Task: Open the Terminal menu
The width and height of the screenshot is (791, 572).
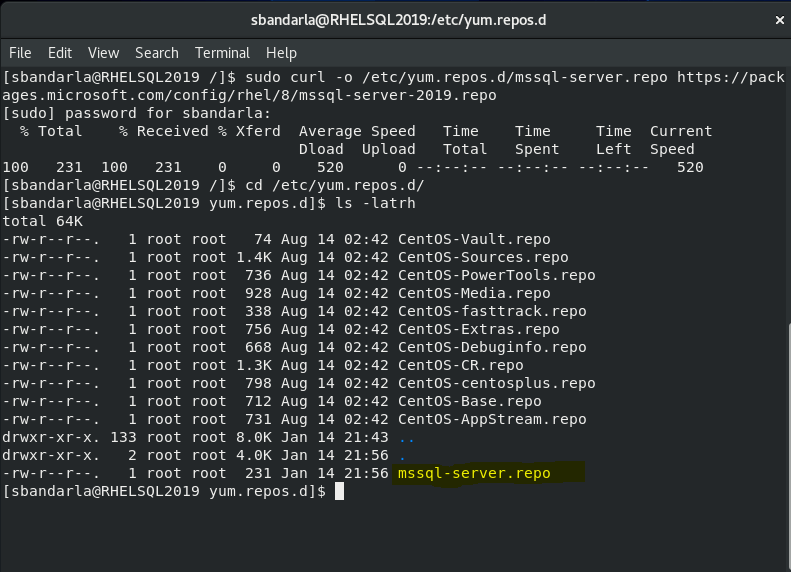Action: pyautogui.click(x=222, y=53)
